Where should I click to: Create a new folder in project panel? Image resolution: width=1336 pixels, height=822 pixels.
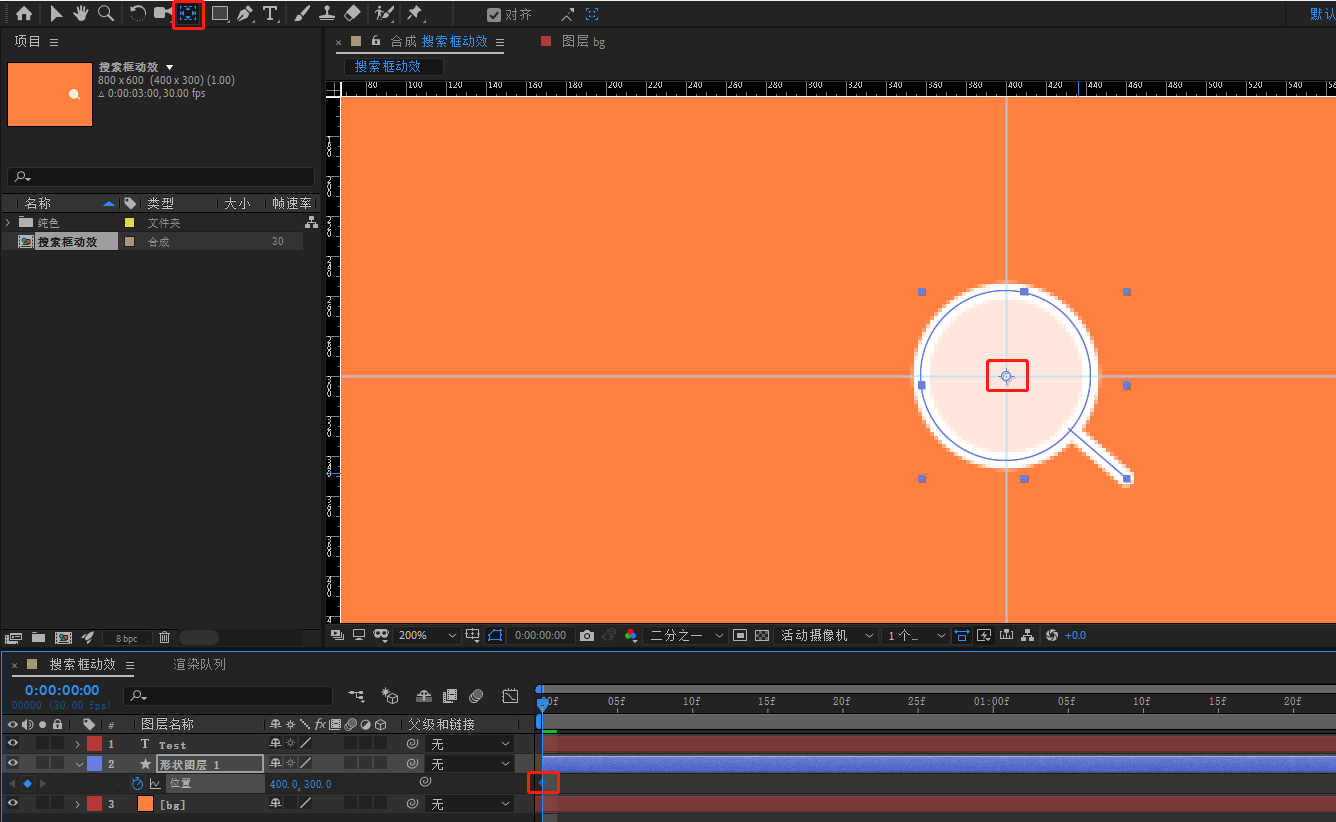pyautogui.click(x=38, y=637)
